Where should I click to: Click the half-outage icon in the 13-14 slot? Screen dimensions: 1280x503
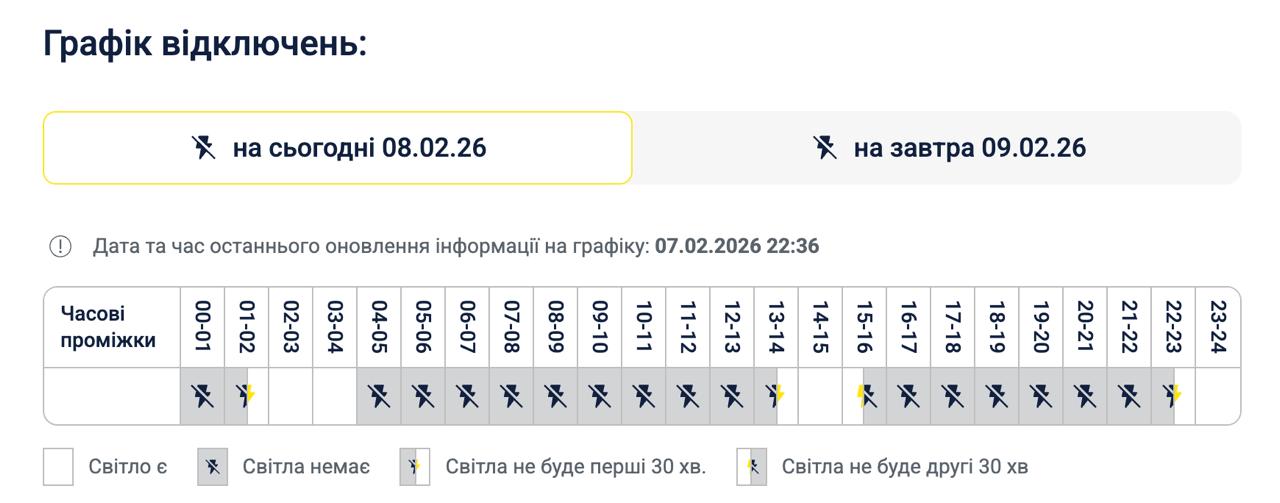776,396
